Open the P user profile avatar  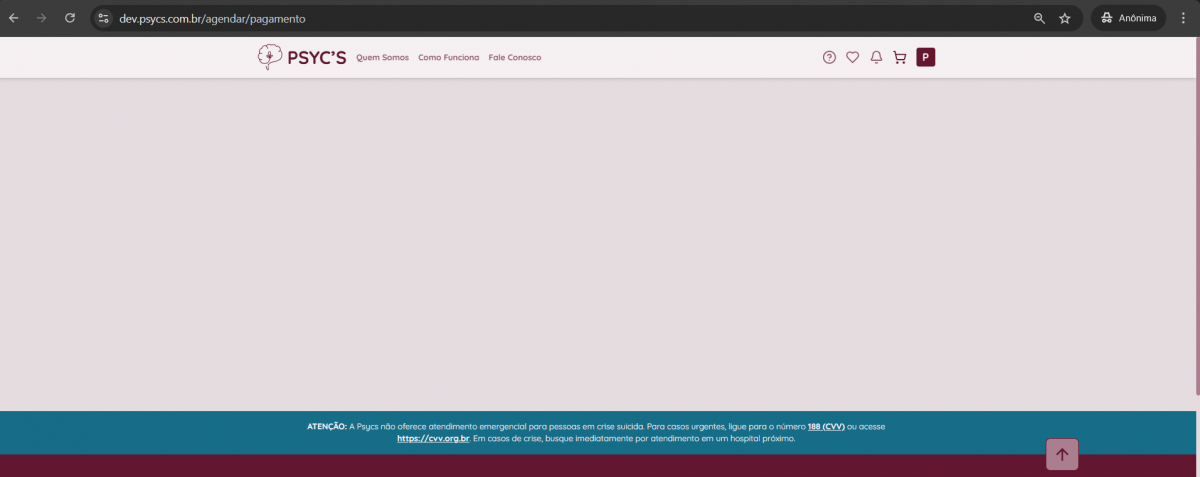point(926,57)
